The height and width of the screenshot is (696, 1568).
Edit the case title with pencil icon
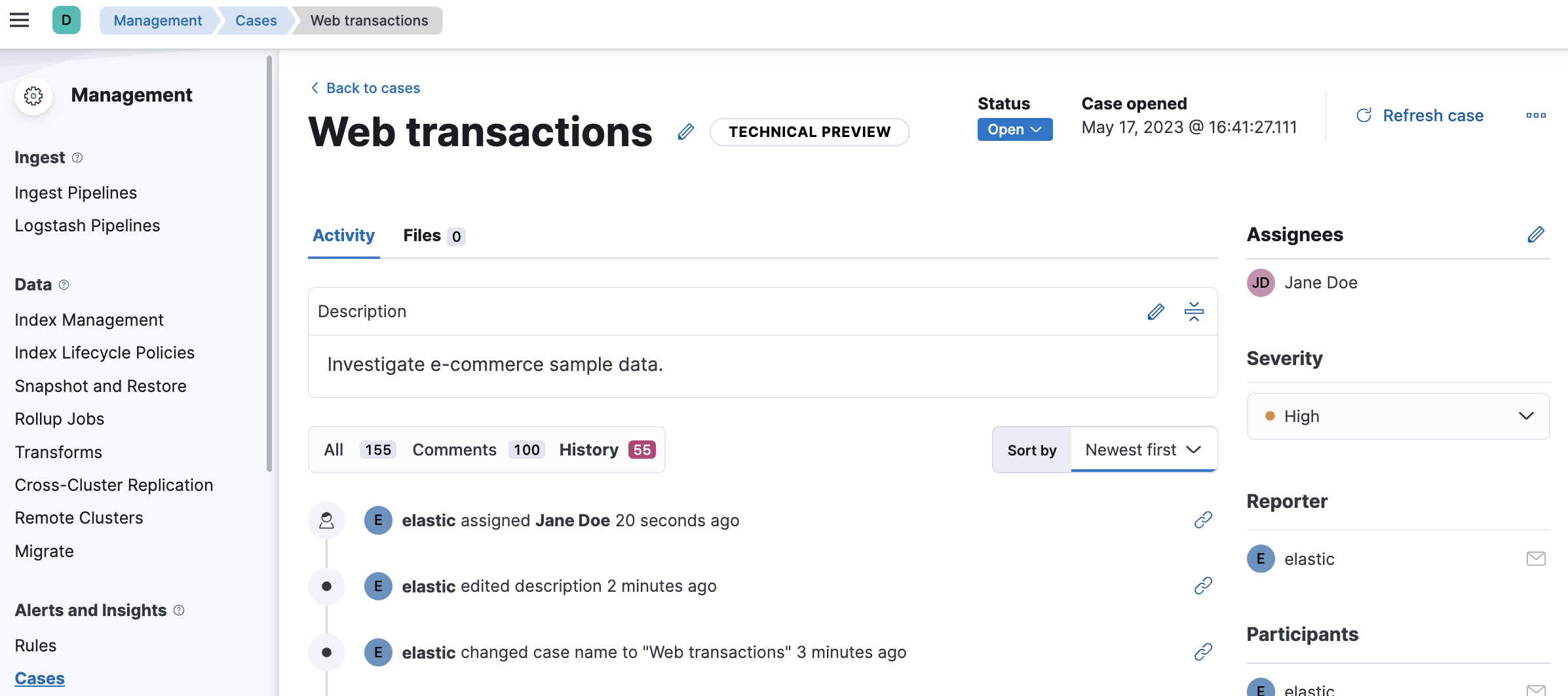click(x=685, y=132)
